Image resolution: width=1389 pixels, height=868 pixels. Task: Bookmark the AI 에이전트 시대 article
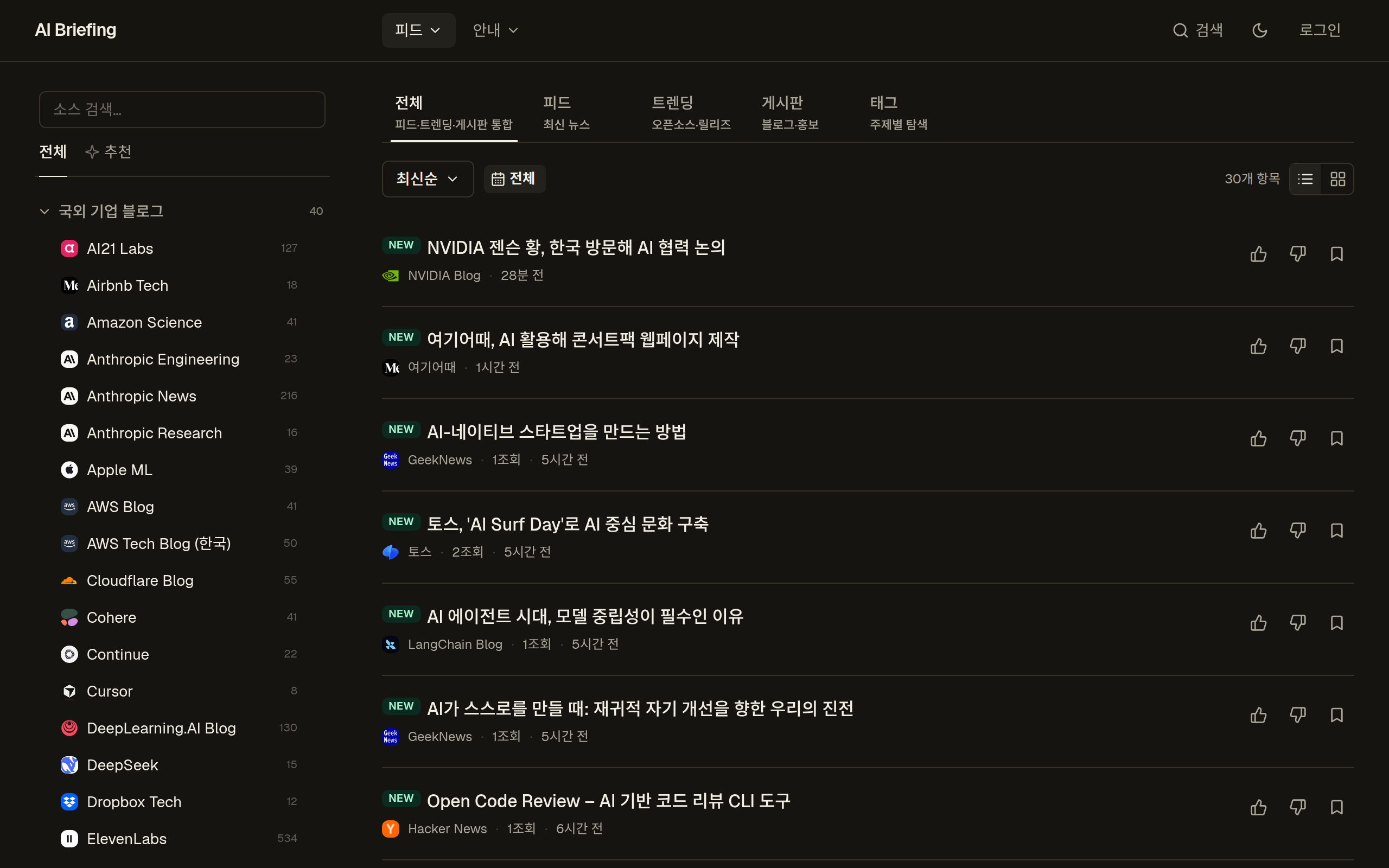tap(1337, 623)
